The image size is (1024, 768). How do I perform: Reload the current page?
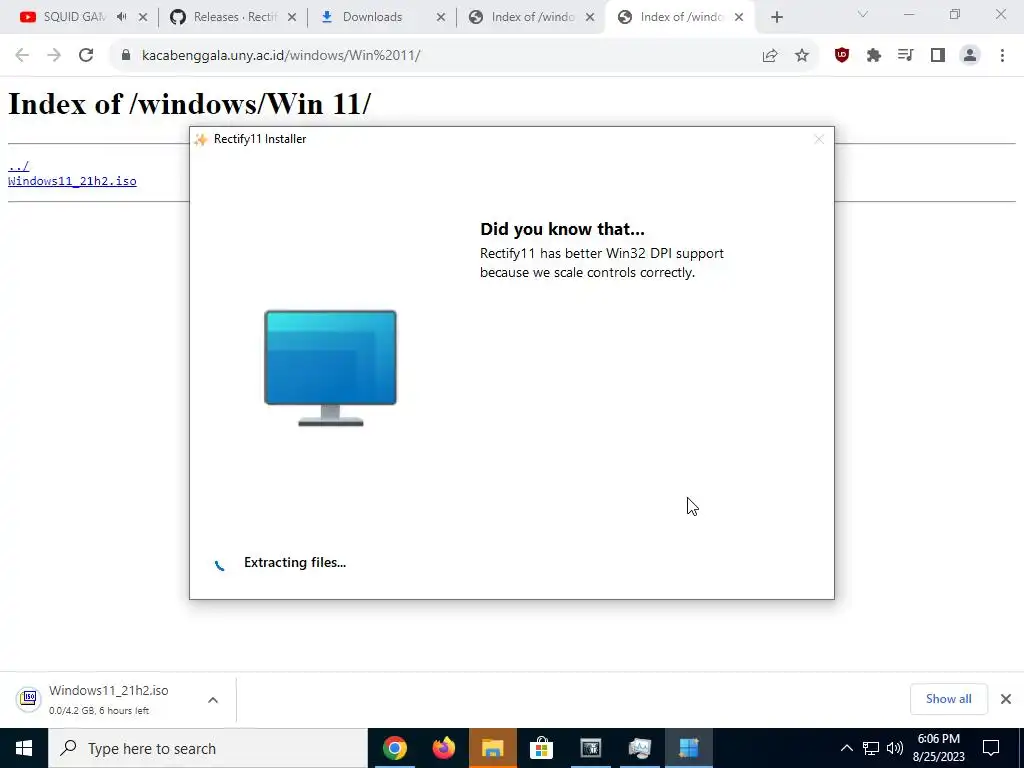[86, 56]
